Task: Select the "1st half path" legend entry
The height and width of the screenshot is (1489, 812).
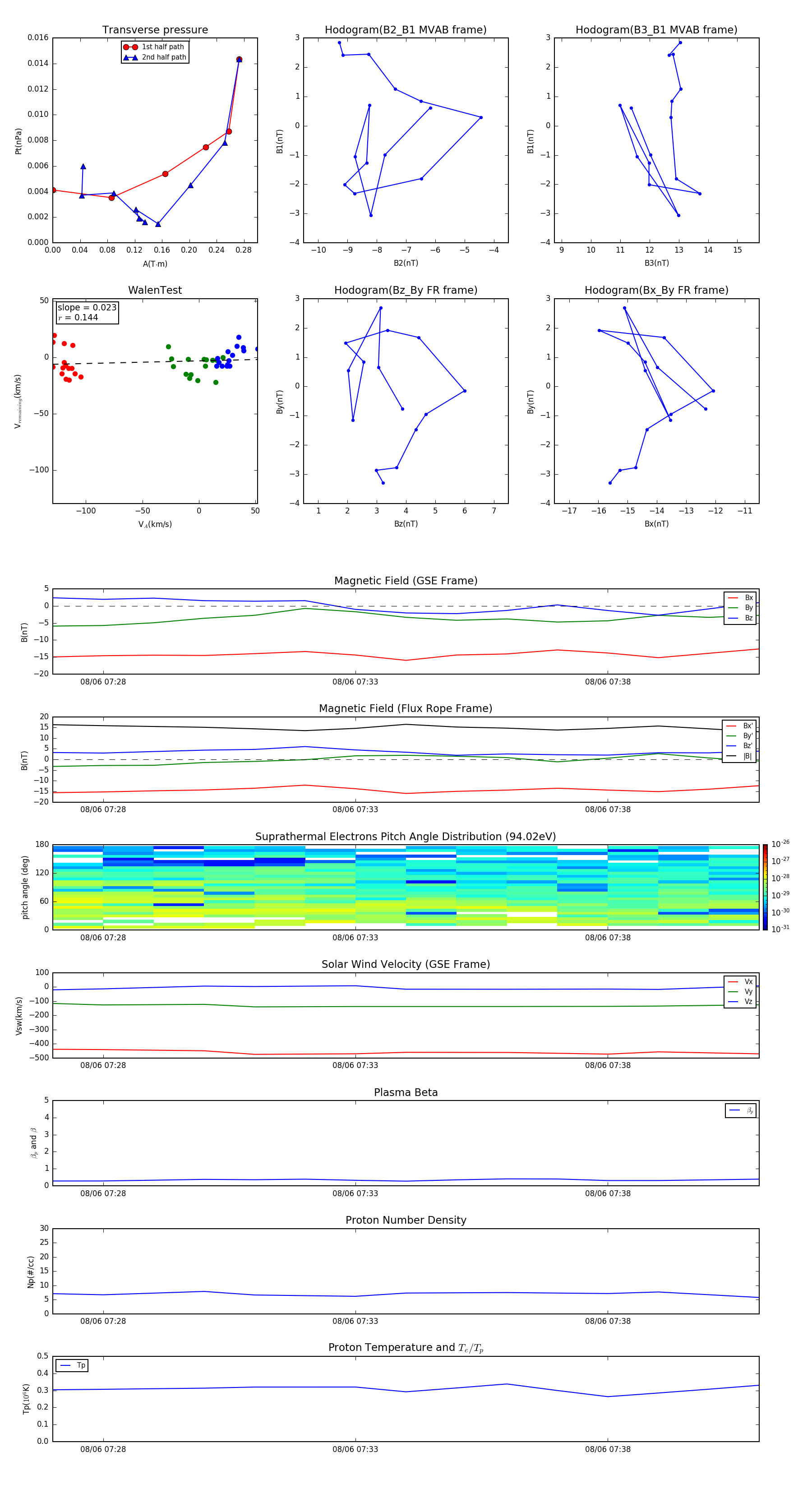Action: [x=154, y=47]
